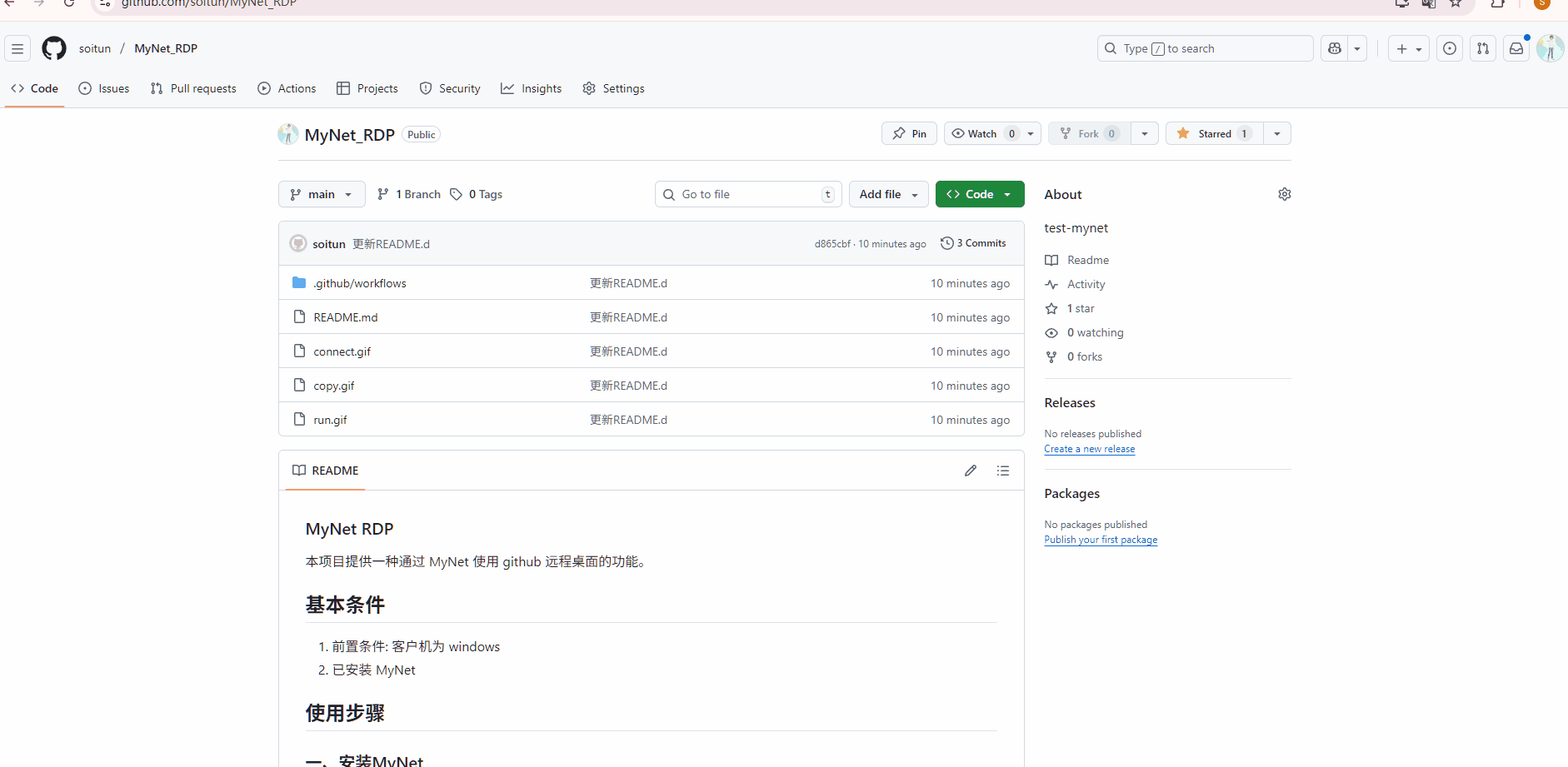Click Create a new release link

click(x=1090, y=449)
